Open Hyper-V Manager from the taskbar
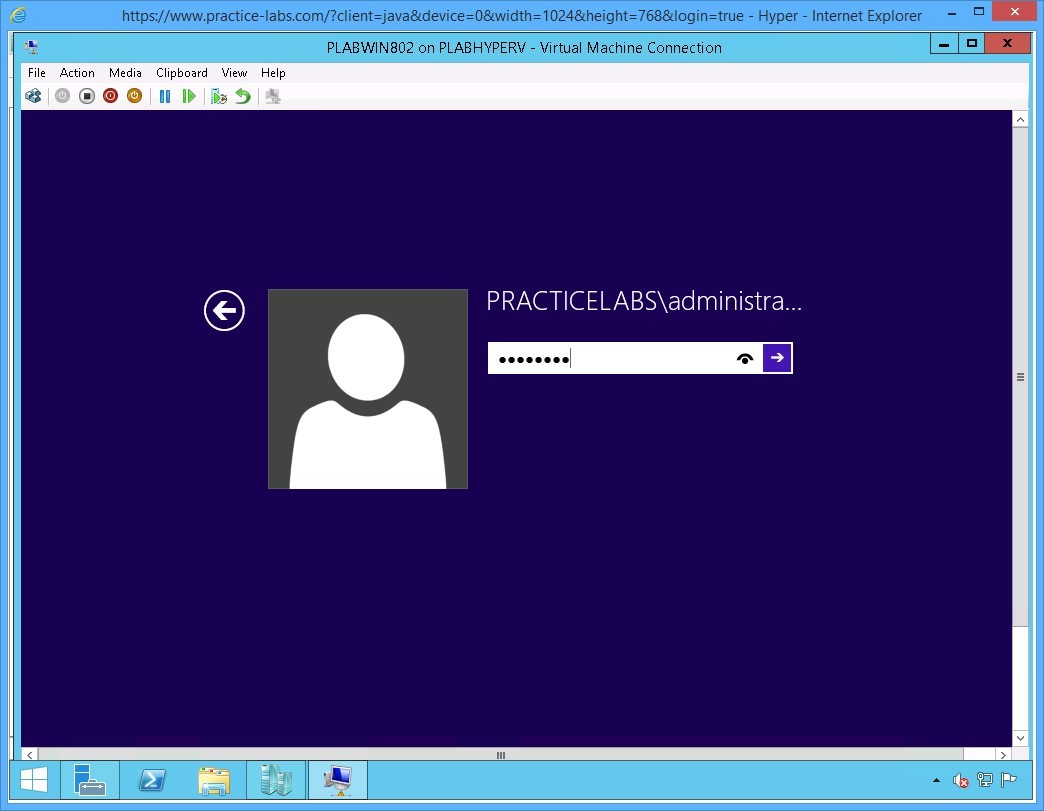The height and width of the screenshot is (811, 1044). coord(276,780)
